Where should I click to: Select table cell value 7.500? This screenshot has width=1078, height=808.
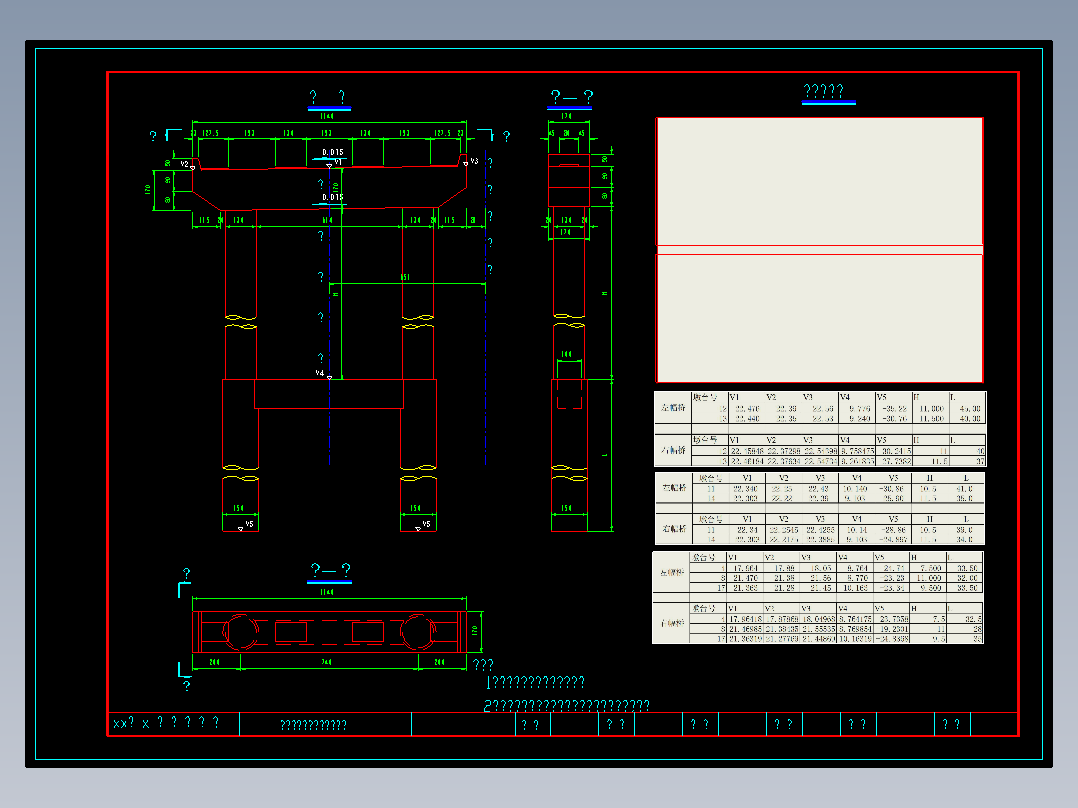[x=931, y=569]
